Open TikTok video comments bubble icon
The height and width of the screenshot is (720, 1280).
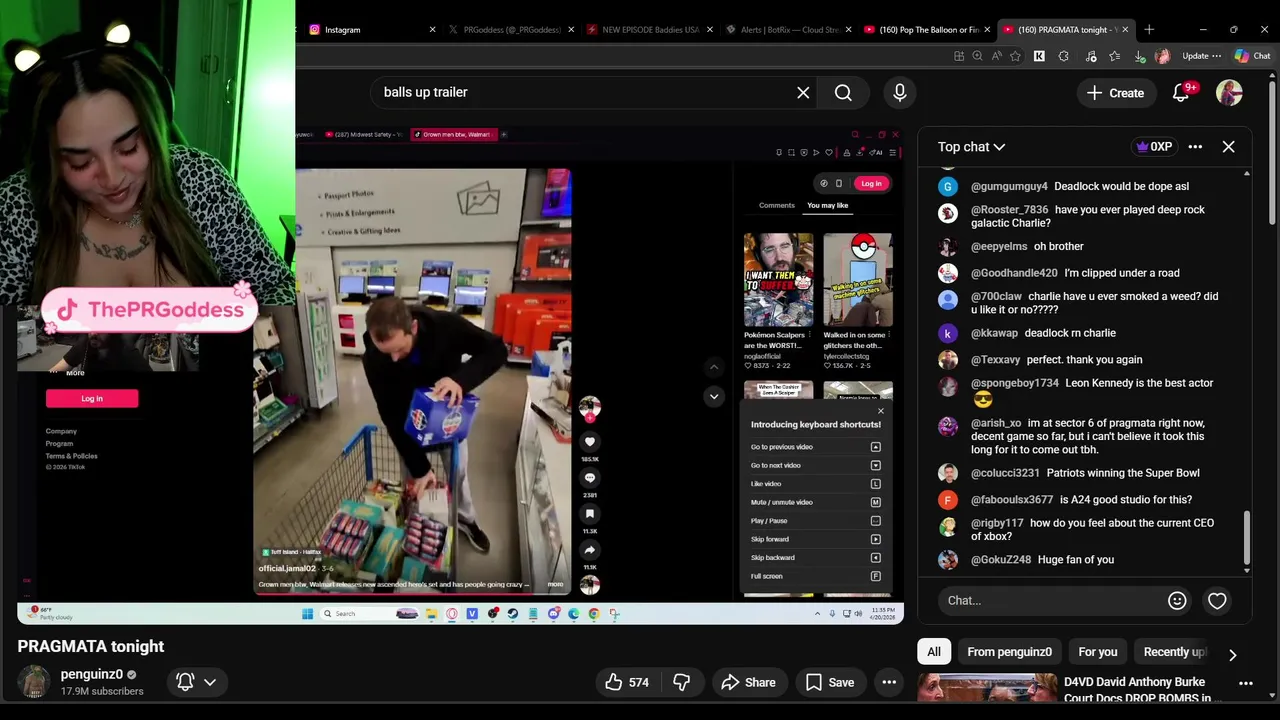(590, 477)
